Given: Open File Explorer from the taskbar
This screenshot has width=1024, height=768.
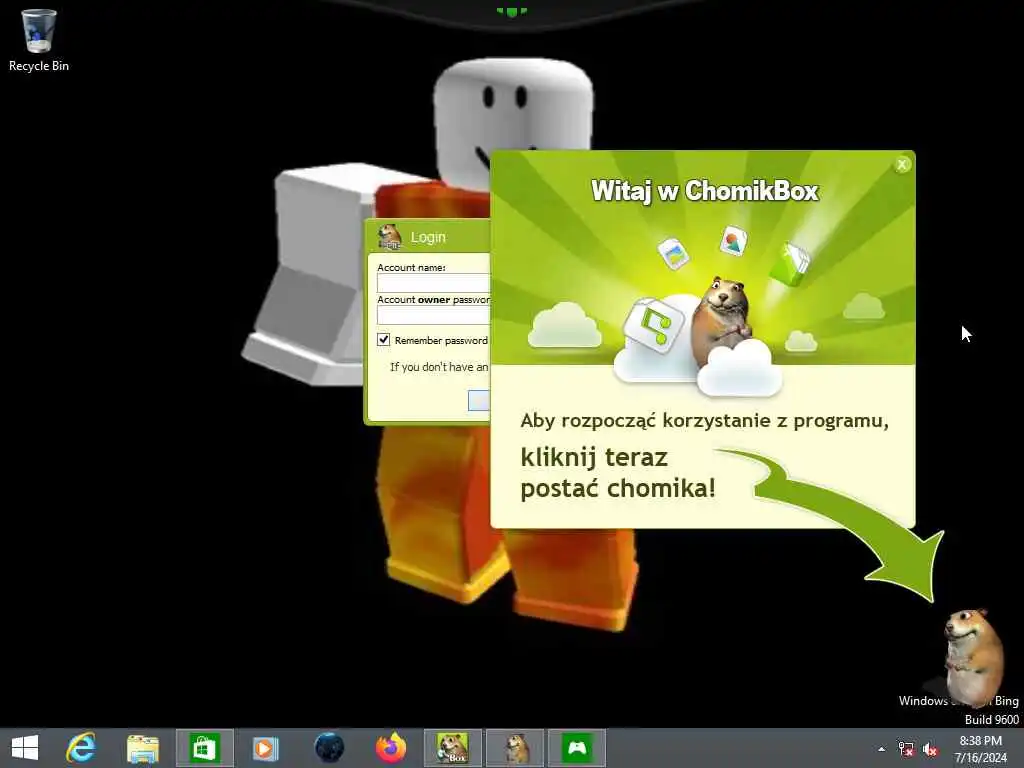Looking at the screenshot, I should click(142, 748).
